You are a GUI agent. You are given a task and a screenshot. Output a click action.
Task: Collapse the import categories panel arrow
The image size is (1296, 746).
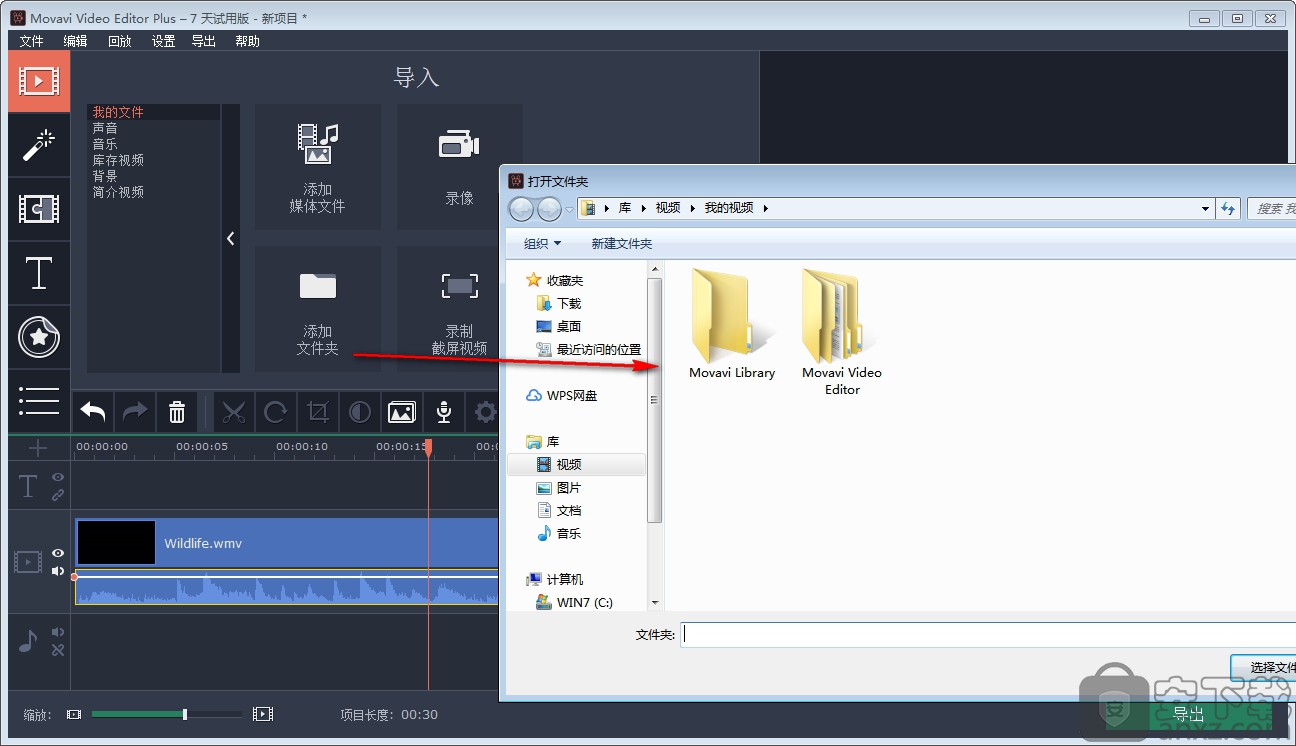[231, 238]
